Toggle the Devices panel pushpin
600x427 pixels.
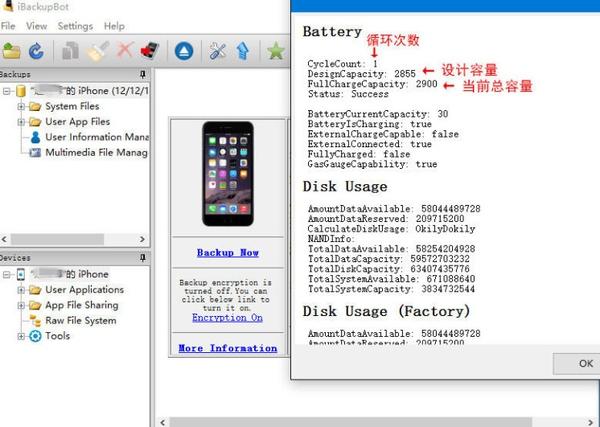(x=142, y=258)
